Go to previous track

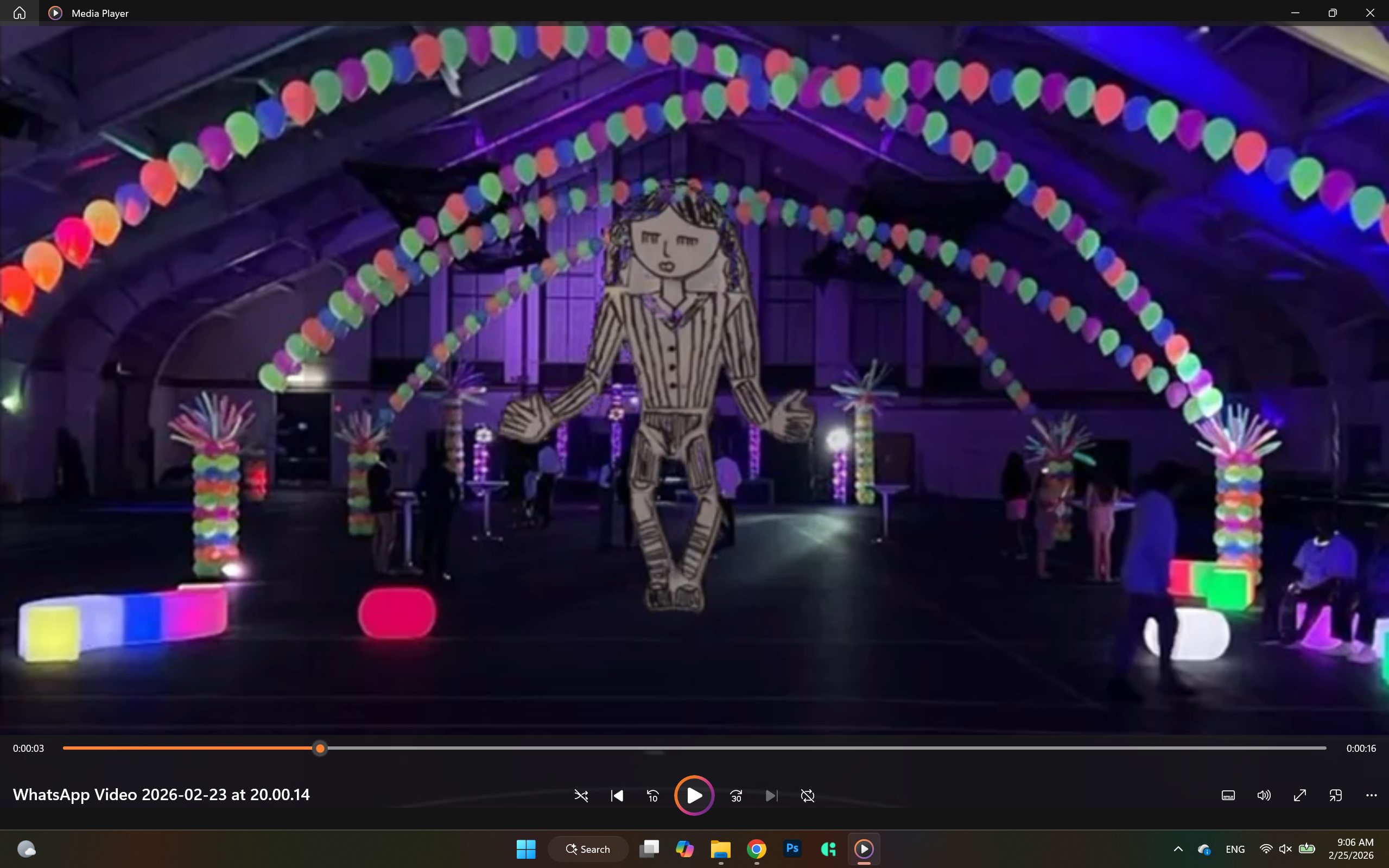[x=617, y=796]
